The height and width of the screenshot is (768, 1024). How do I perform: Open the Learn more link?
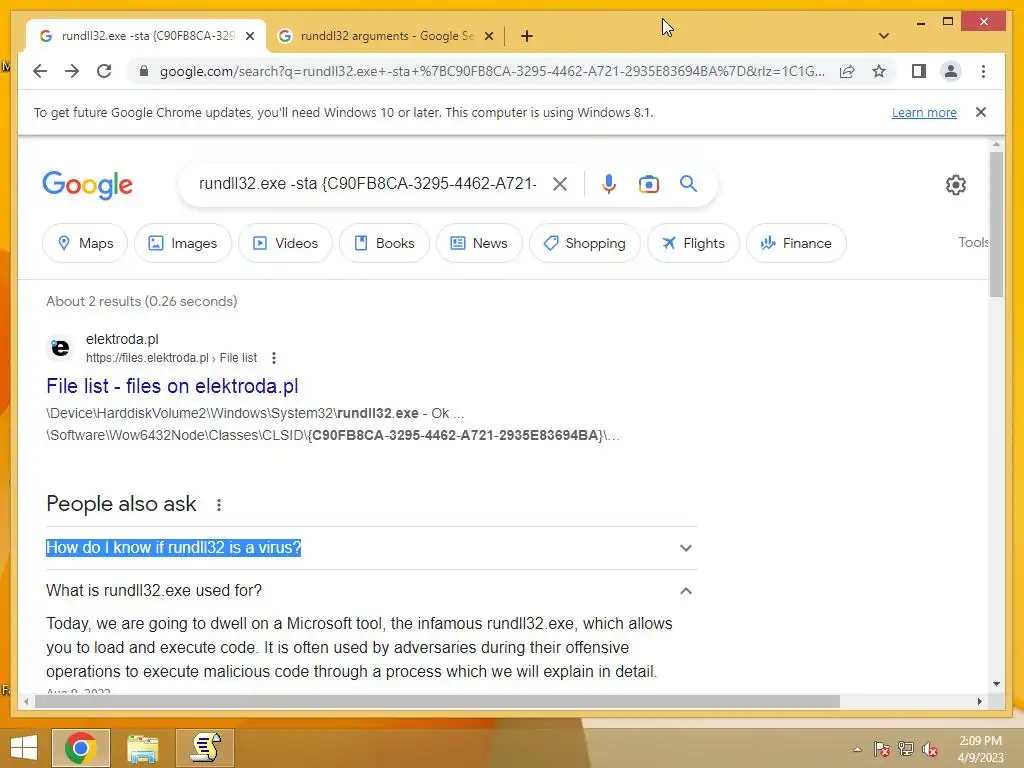point(924,112)
